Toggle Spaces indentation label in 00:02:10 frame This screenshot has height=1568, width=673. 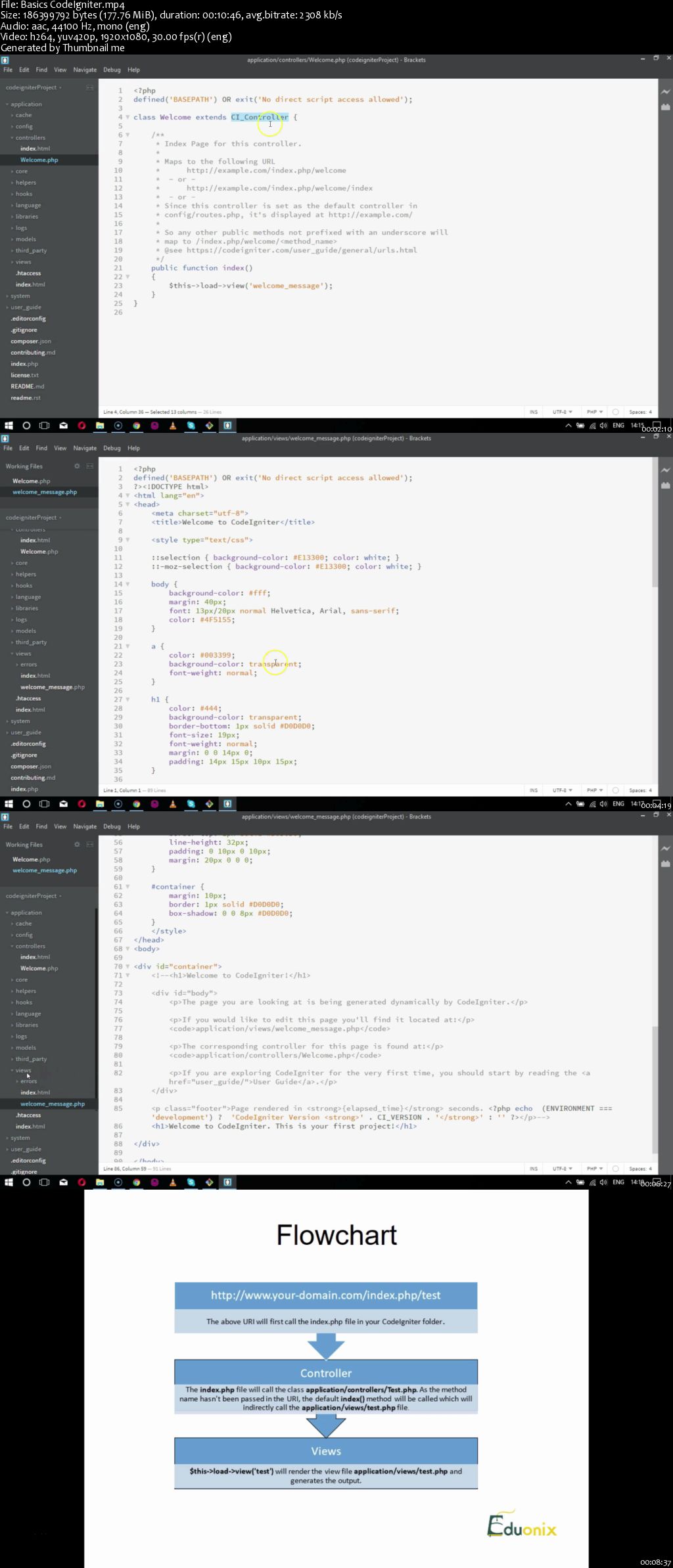pos(640,412)
